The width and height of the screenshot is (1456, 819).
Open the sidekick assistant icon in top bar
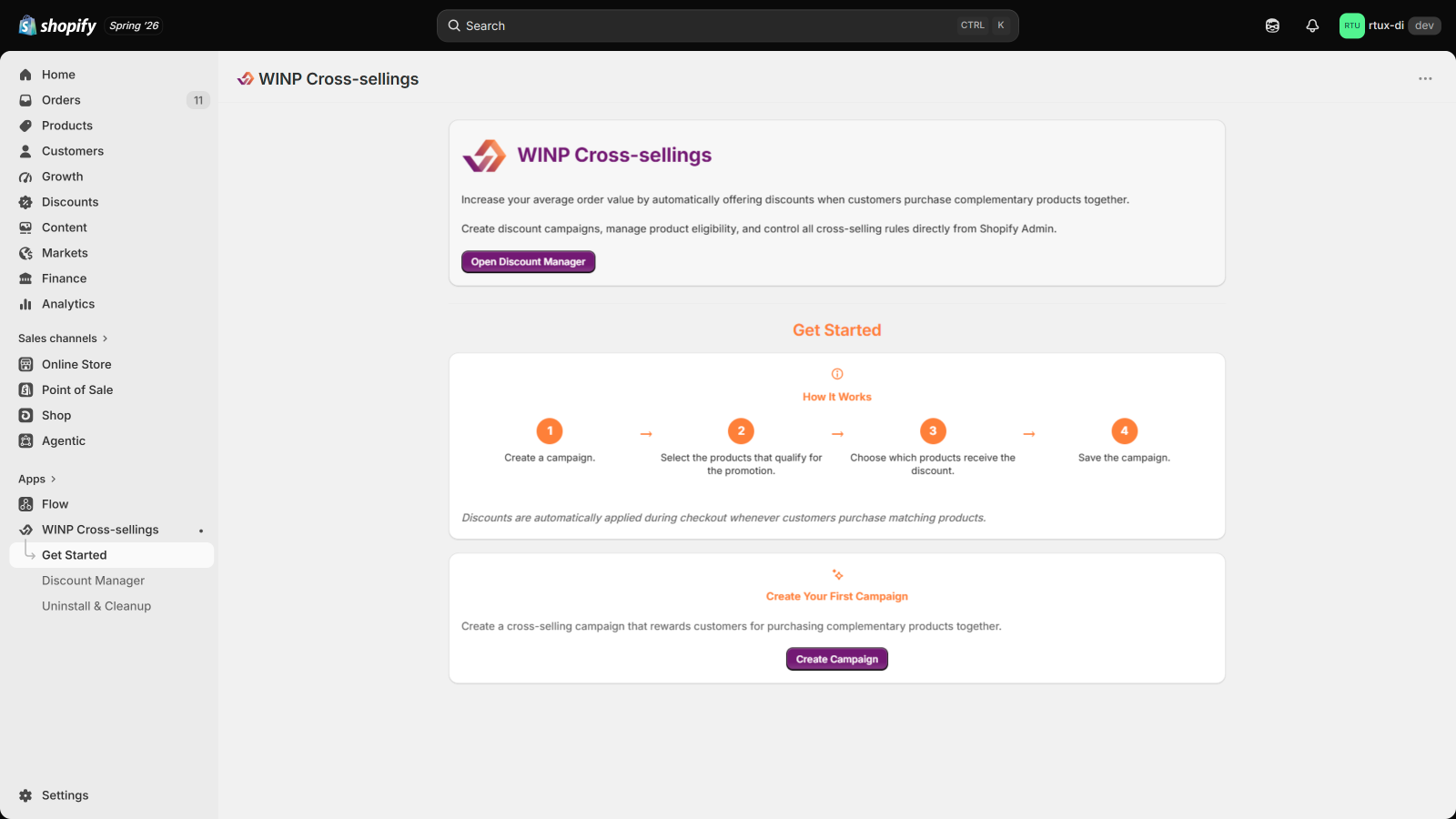1272,25
